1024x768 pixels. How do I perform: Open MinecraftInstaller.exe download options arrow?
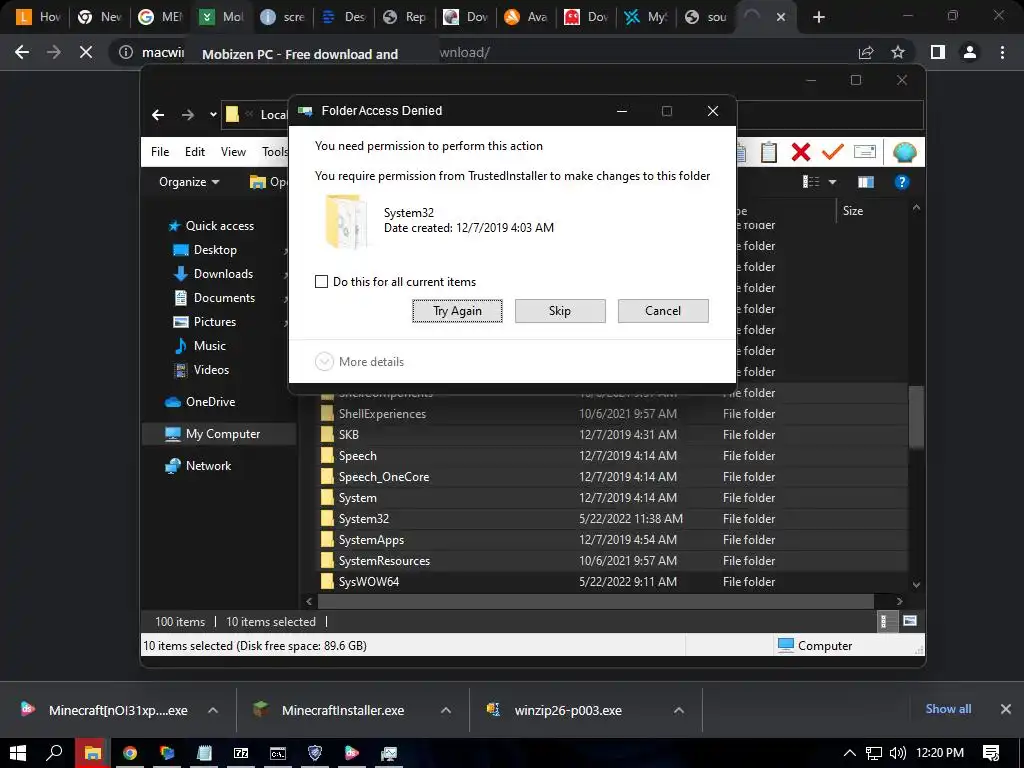coord(446,710)
